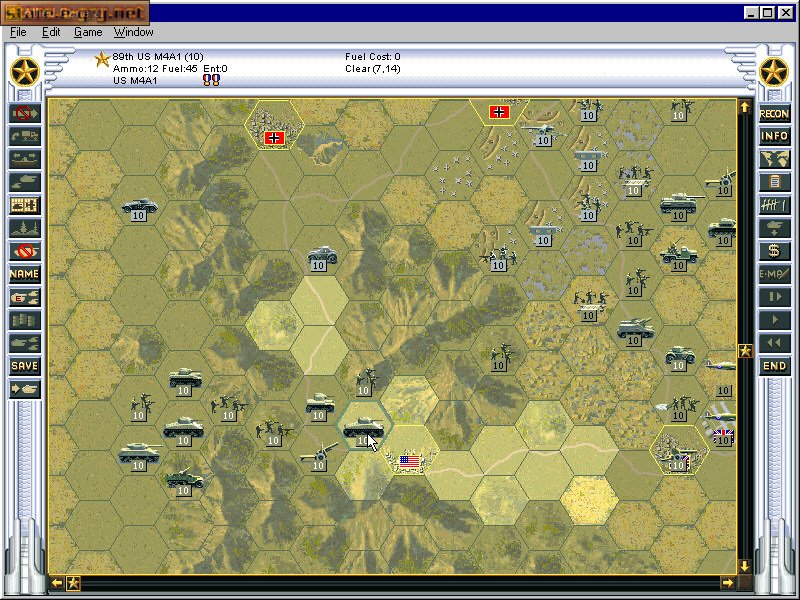
Task: Toggle the terrain display trees icon
Action: [x=24, y=228]
